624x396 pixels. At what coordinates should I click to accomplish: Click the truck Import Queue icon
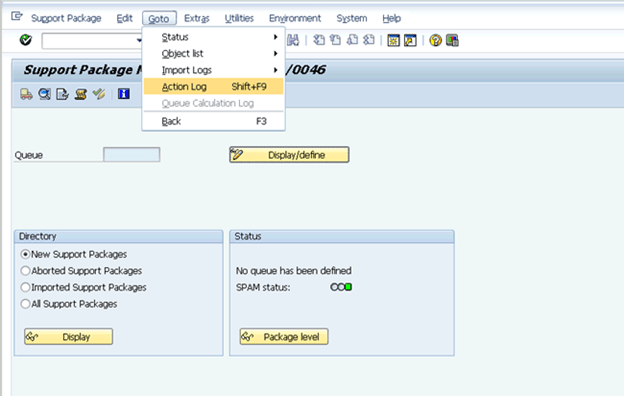(x=26, y=94)
